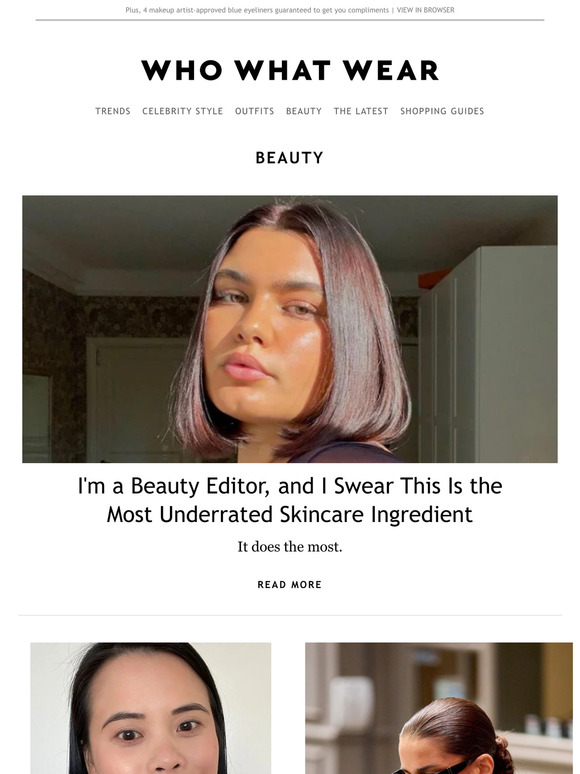
Task: Click the bold Beauty section heading
Action: tap(290, 158)
